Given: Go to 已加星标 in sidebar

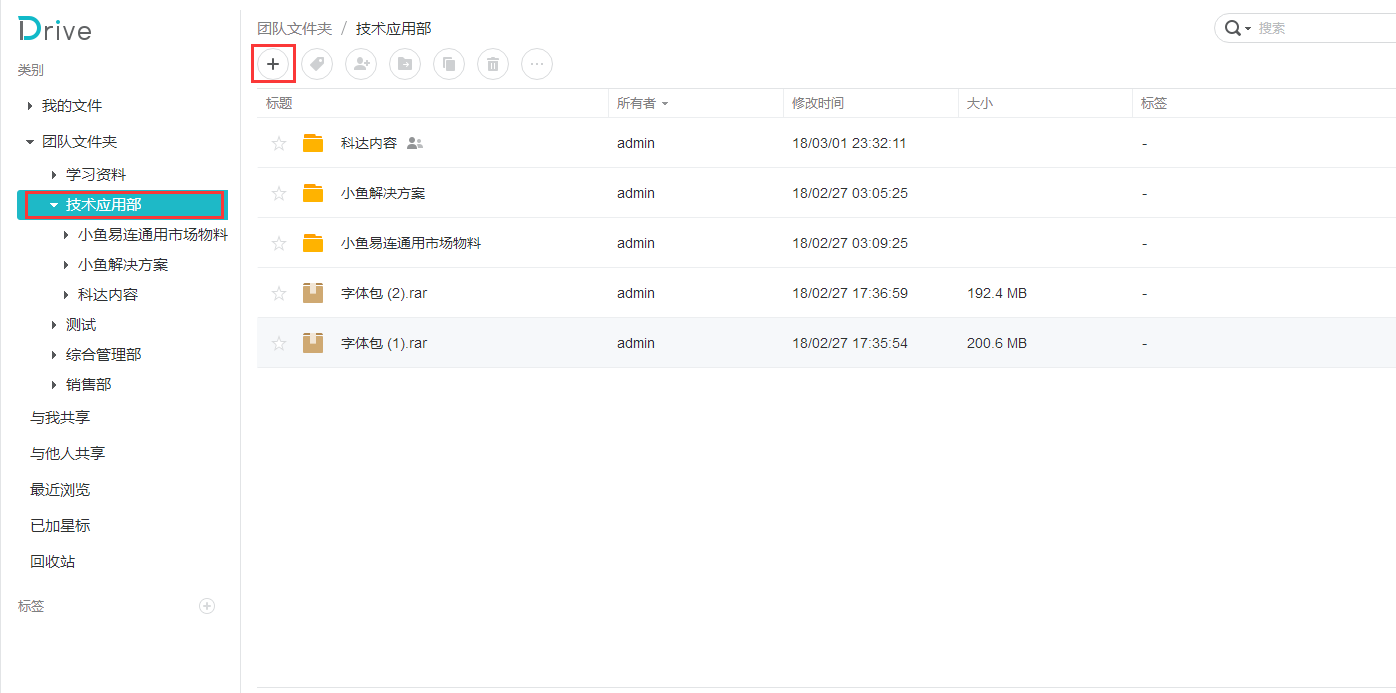Looking at the screenshot, I should (x=60, y=526).
